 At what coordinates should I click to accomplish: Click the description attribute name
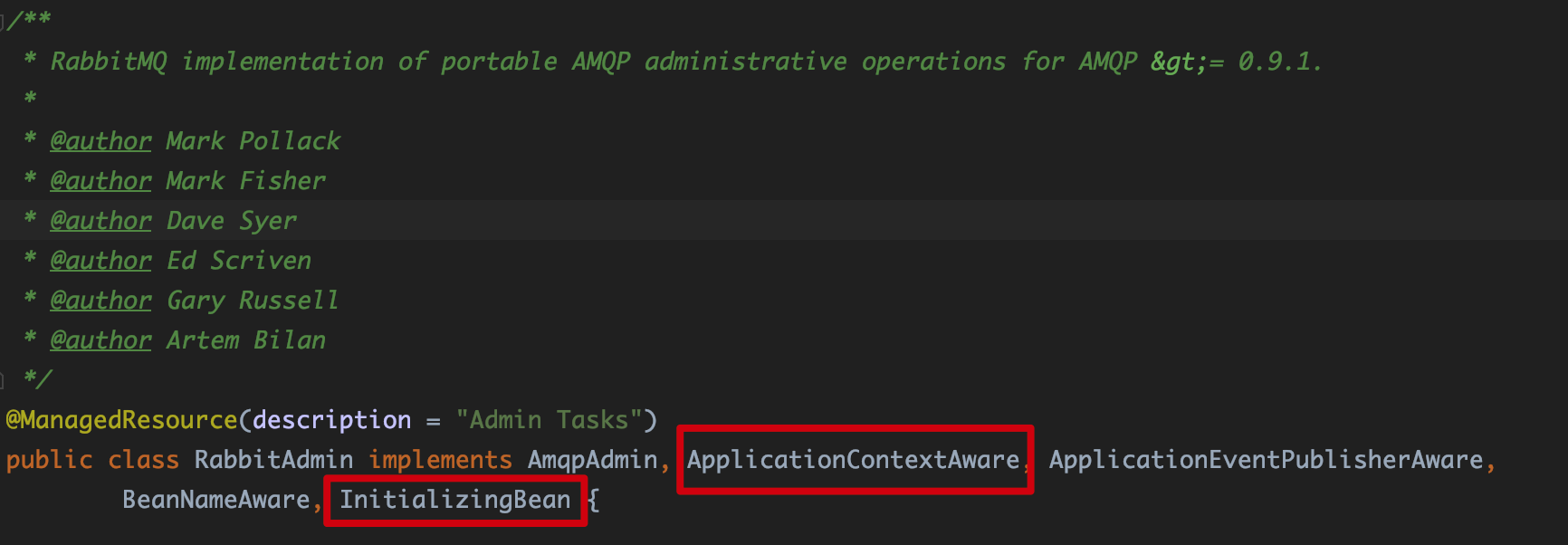tap(331, 420)
